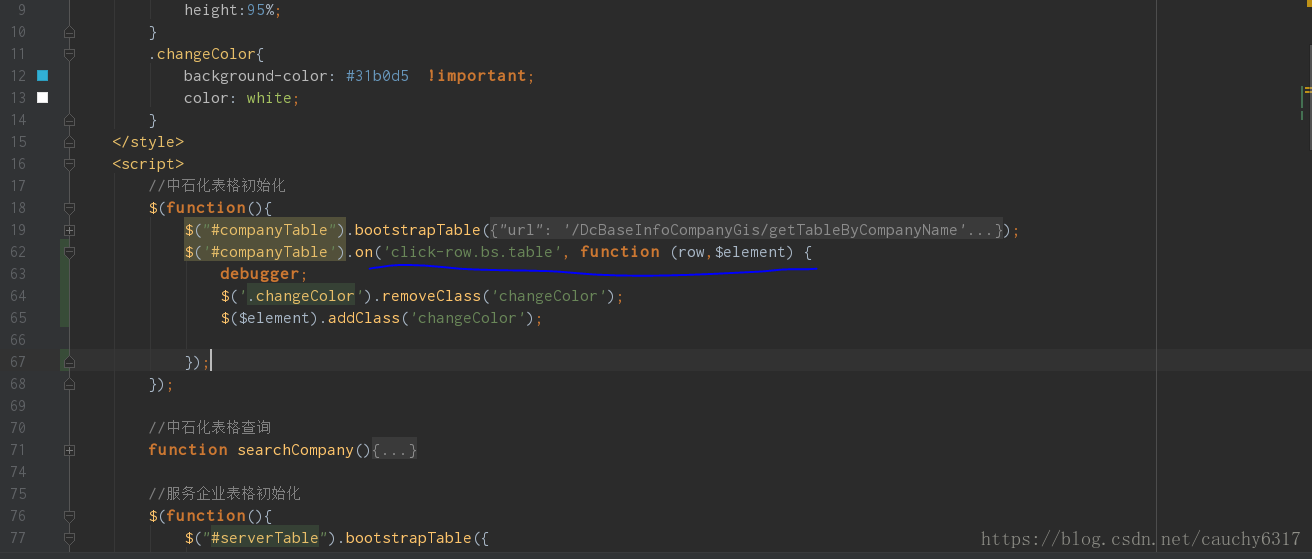Fold the serverTable bootstrapTable call on line 77
Viewport: 1312px width, 559px height.
tap(69, 538)
